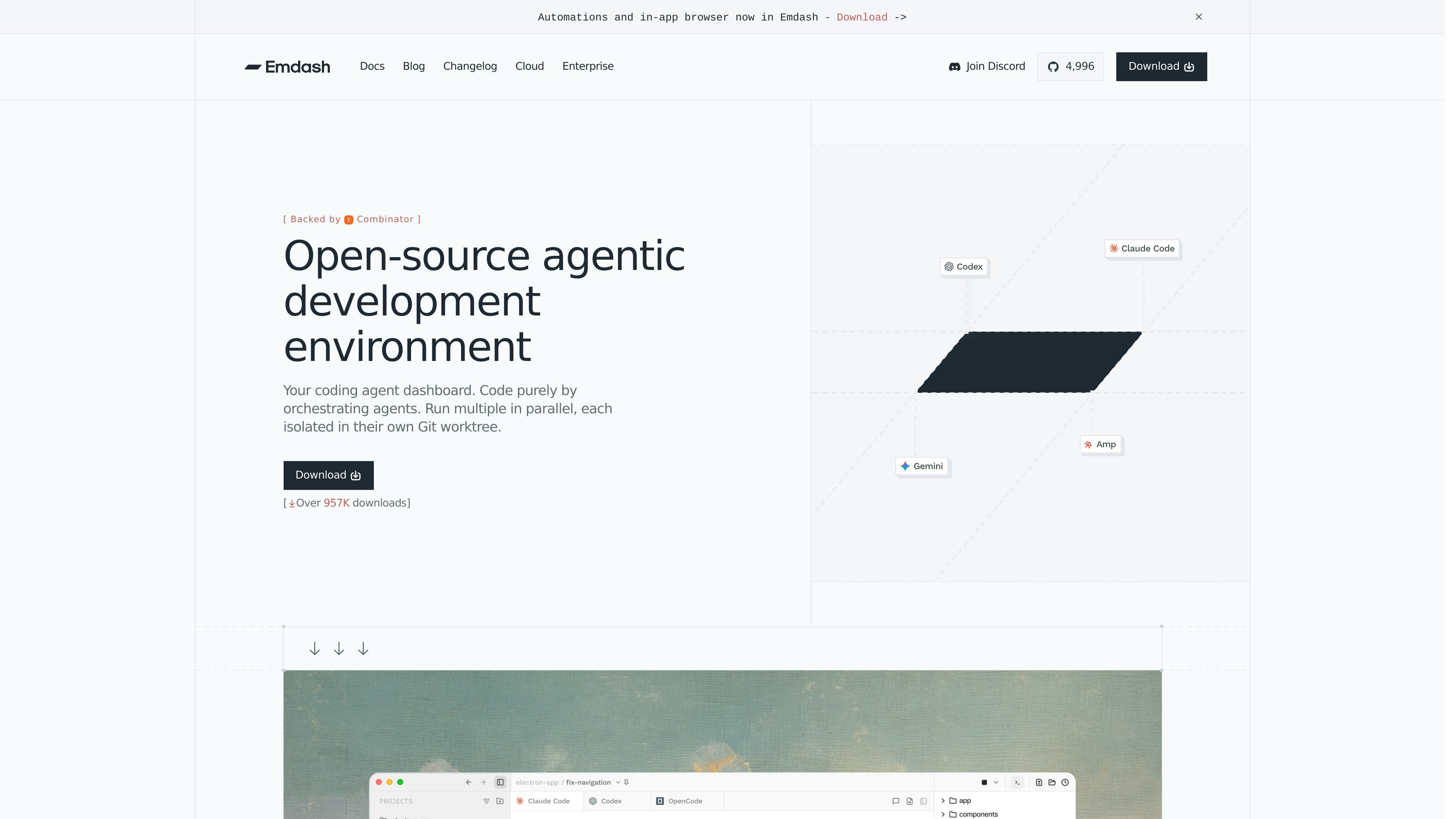Screen dimensions: 1456x819
Task: Select the Amp agent tag in the diagram
Action: click(1100, 444)
